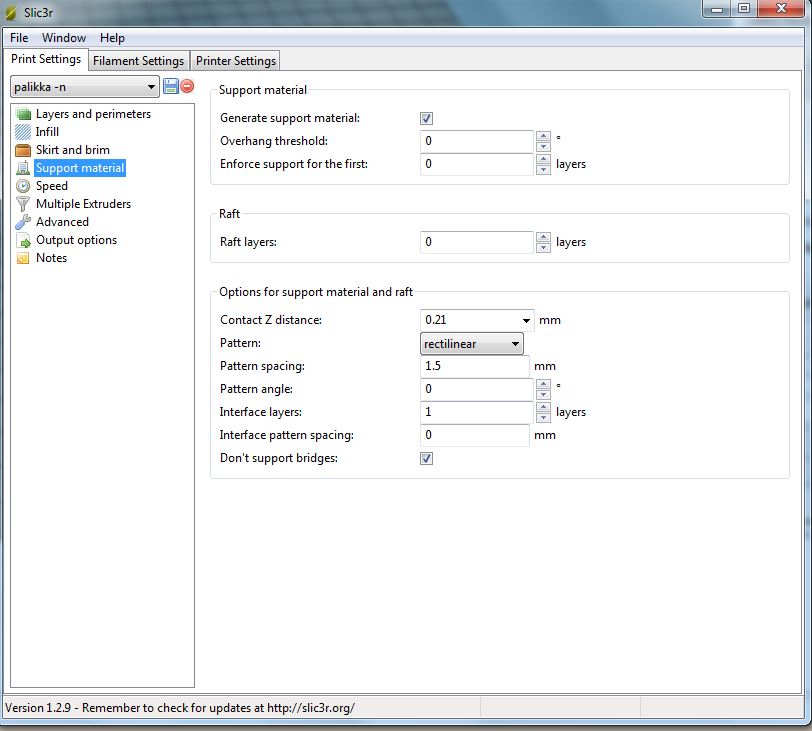Toggle Generate support material checkbox
The height and width of the screenshot is (731, 812).
click(426, 119)
